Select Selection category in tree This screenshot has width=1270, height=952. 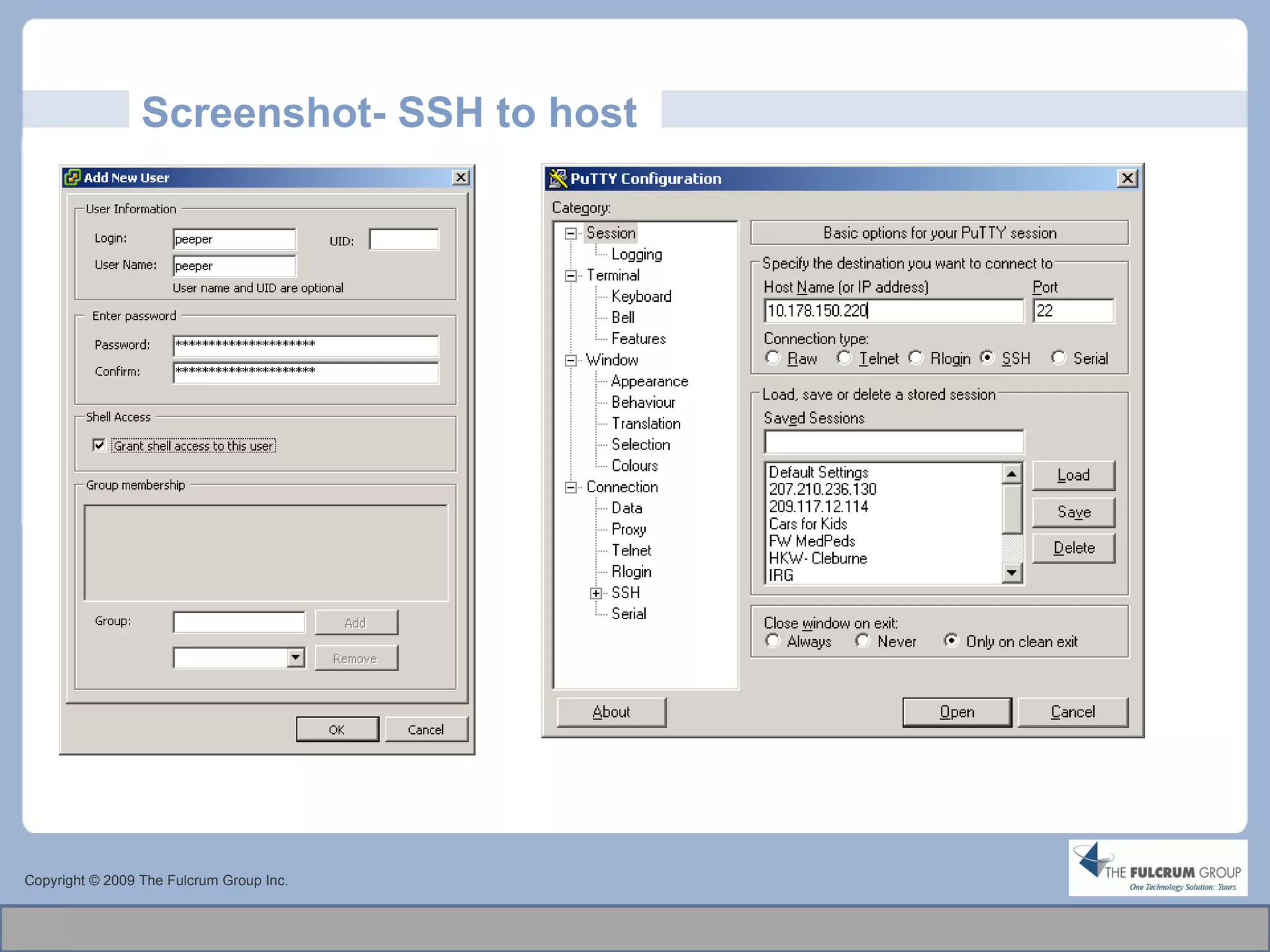641,445
